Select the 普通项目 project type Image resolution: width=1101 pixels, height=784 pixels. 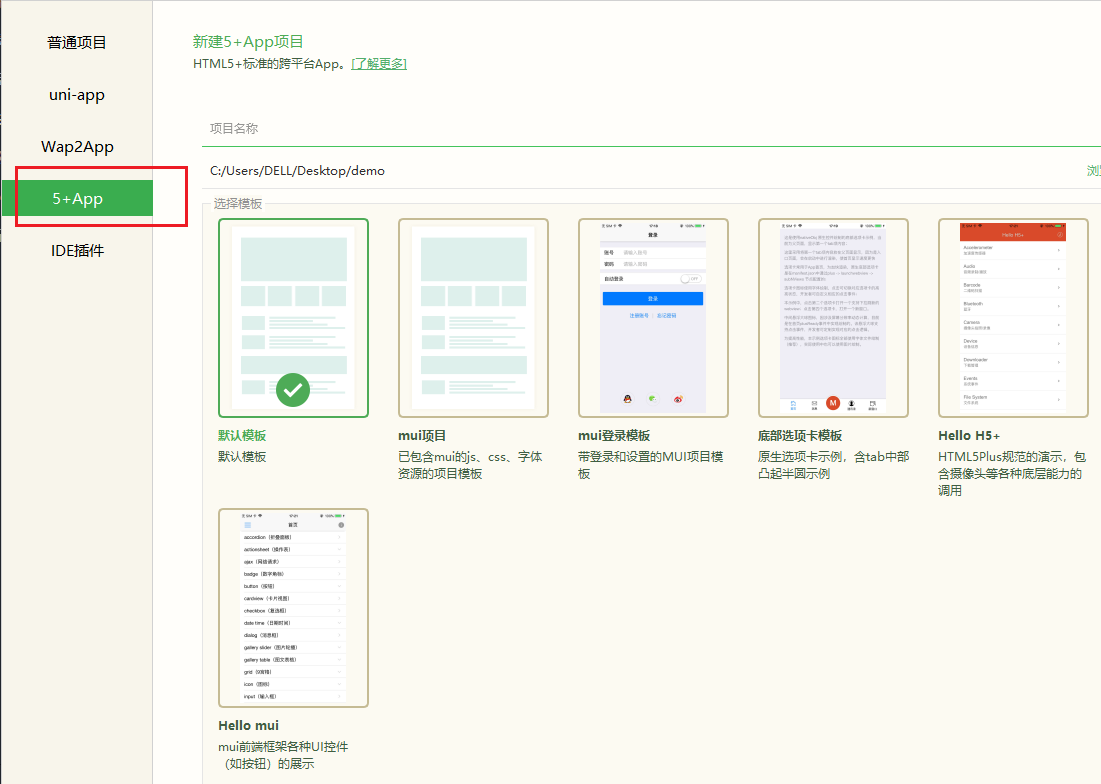(77, 43)
